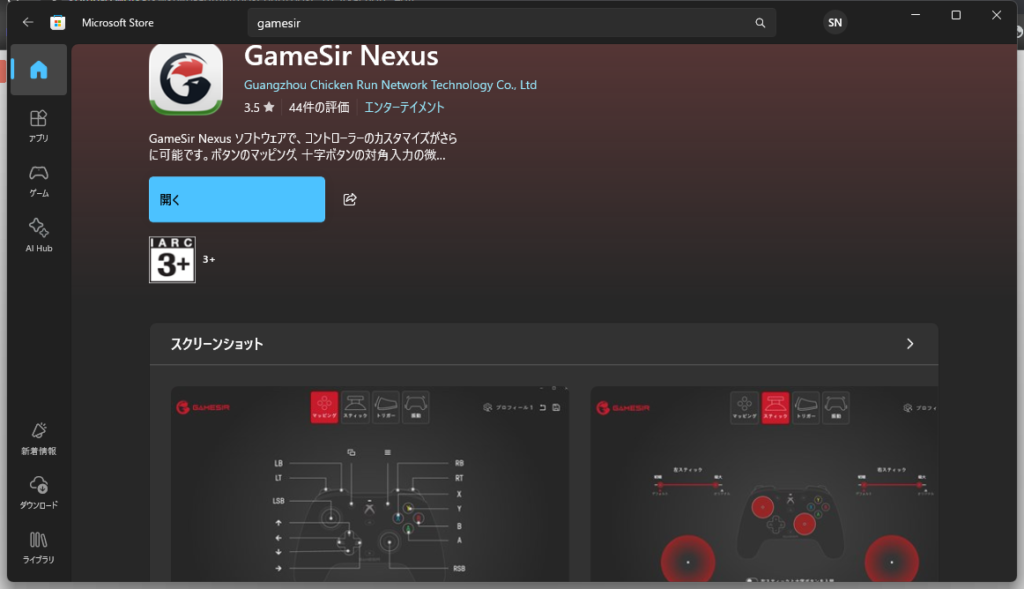Screen dimensions: 1024x589
Task: Click the app description text
Action: (x=303, y=147)
